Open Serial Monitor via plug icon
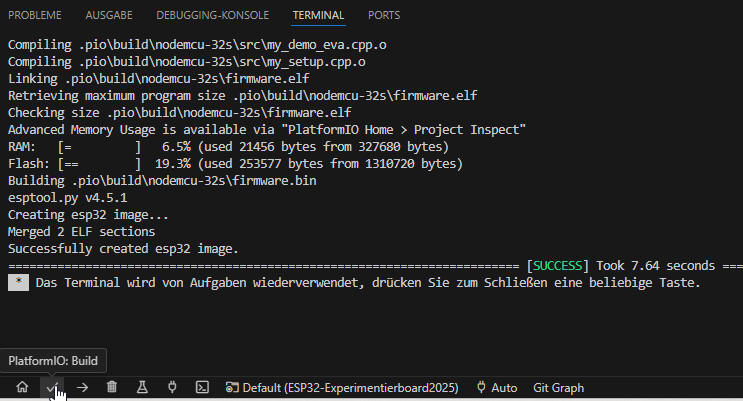 tap(172, 387)
